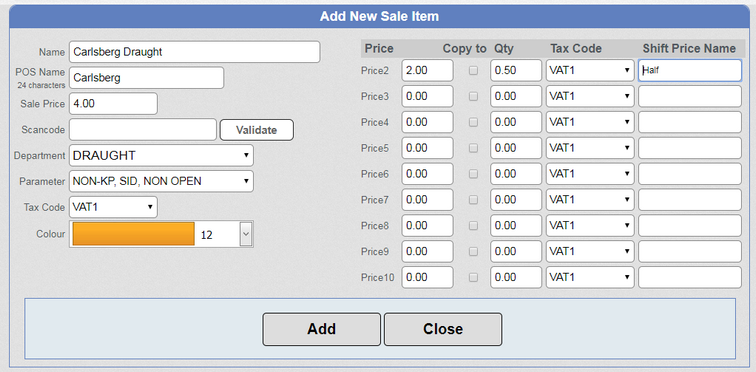
Task: Focus the Price2 price field showing 2.00
Action: (427, 70)
